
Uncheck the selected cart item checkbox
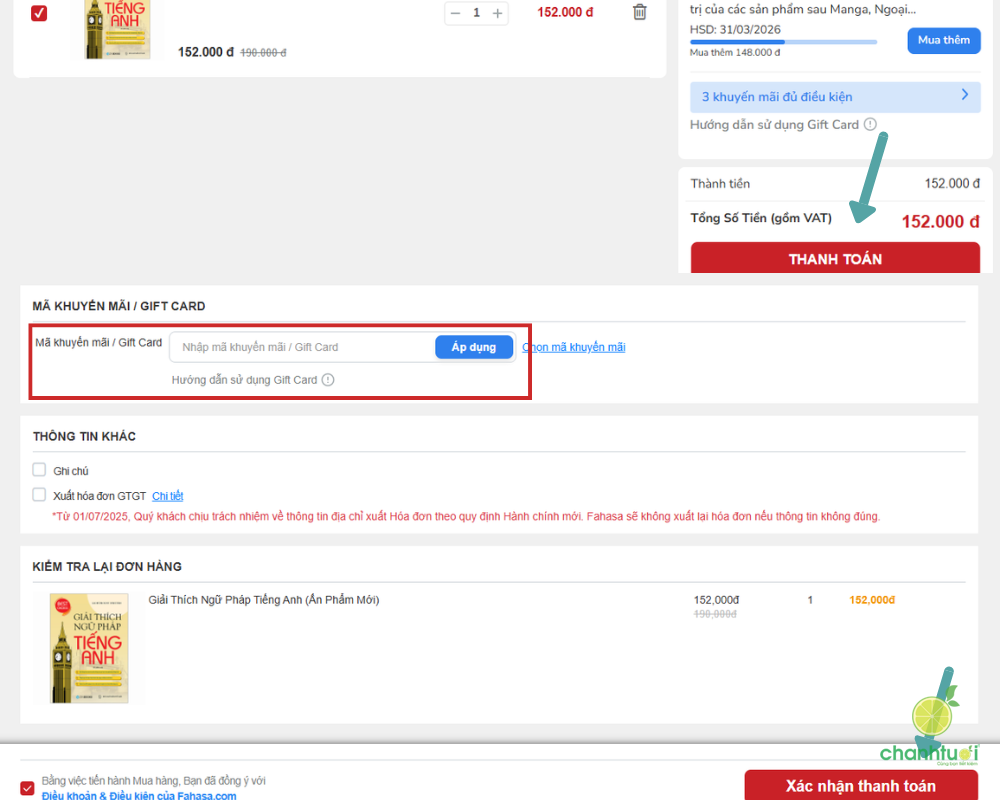point(39,13)
